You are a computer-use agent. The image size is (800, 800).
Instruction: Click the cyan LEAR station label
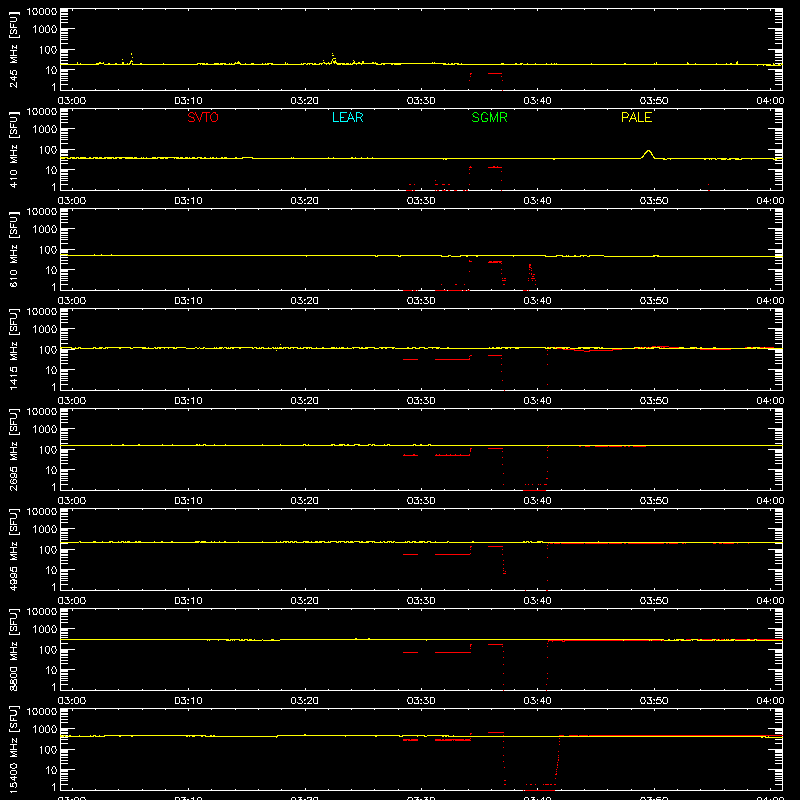[347, 117]
